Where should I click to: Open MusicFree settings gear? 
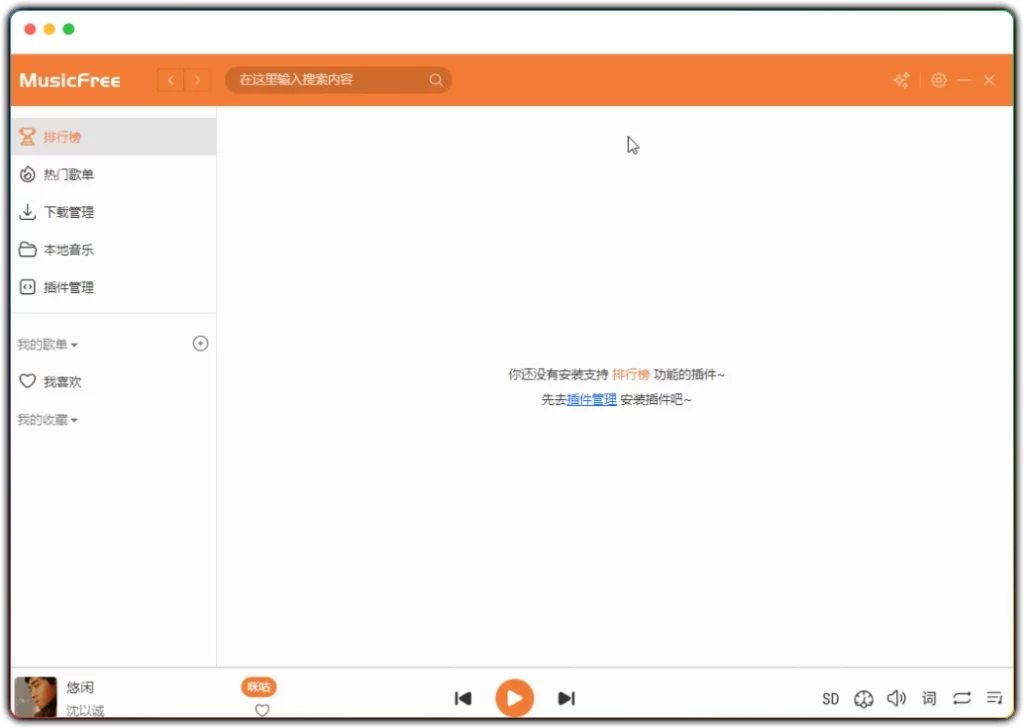[x=938, y=80]
